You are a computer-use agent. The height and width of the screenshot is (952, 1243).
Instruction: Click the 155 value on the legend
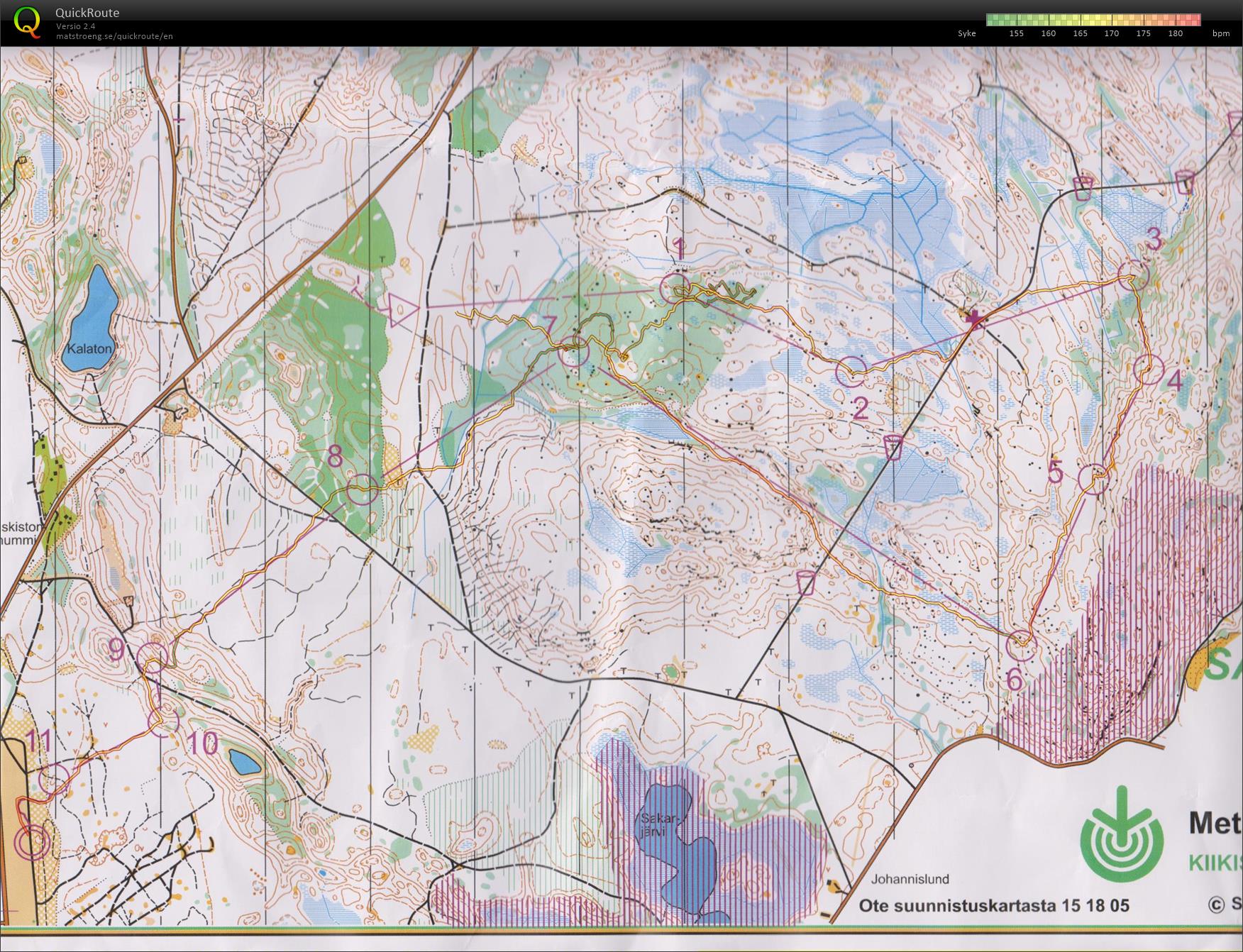1016,33
